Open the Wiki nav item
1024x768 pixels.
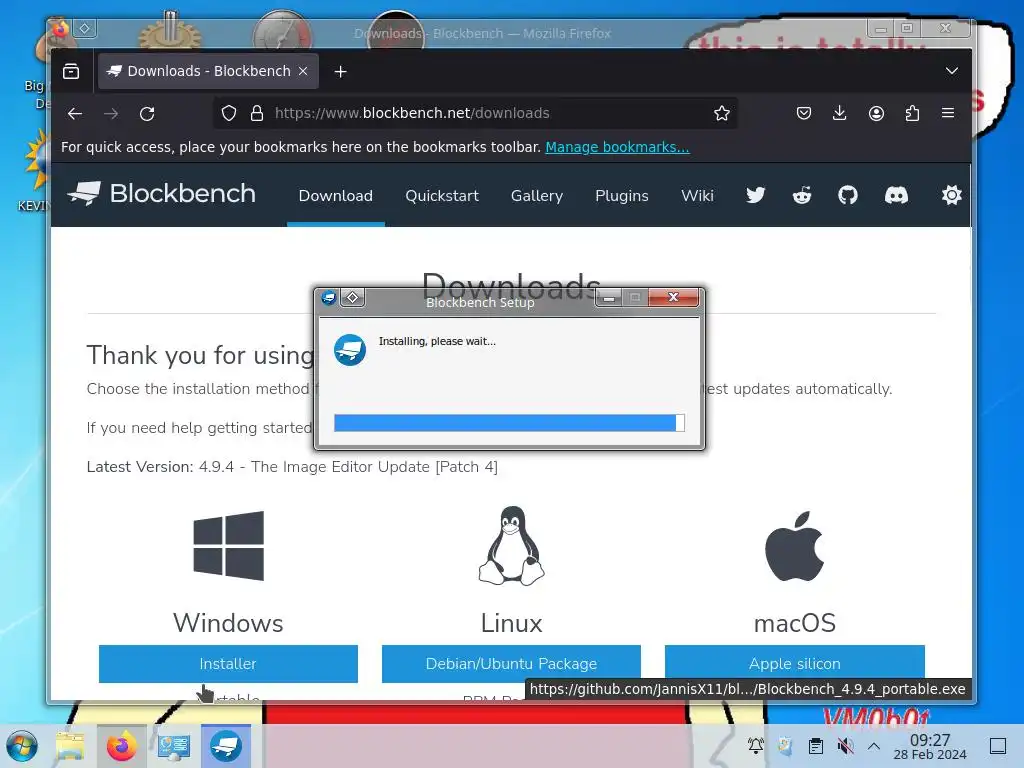pos(697,195)
